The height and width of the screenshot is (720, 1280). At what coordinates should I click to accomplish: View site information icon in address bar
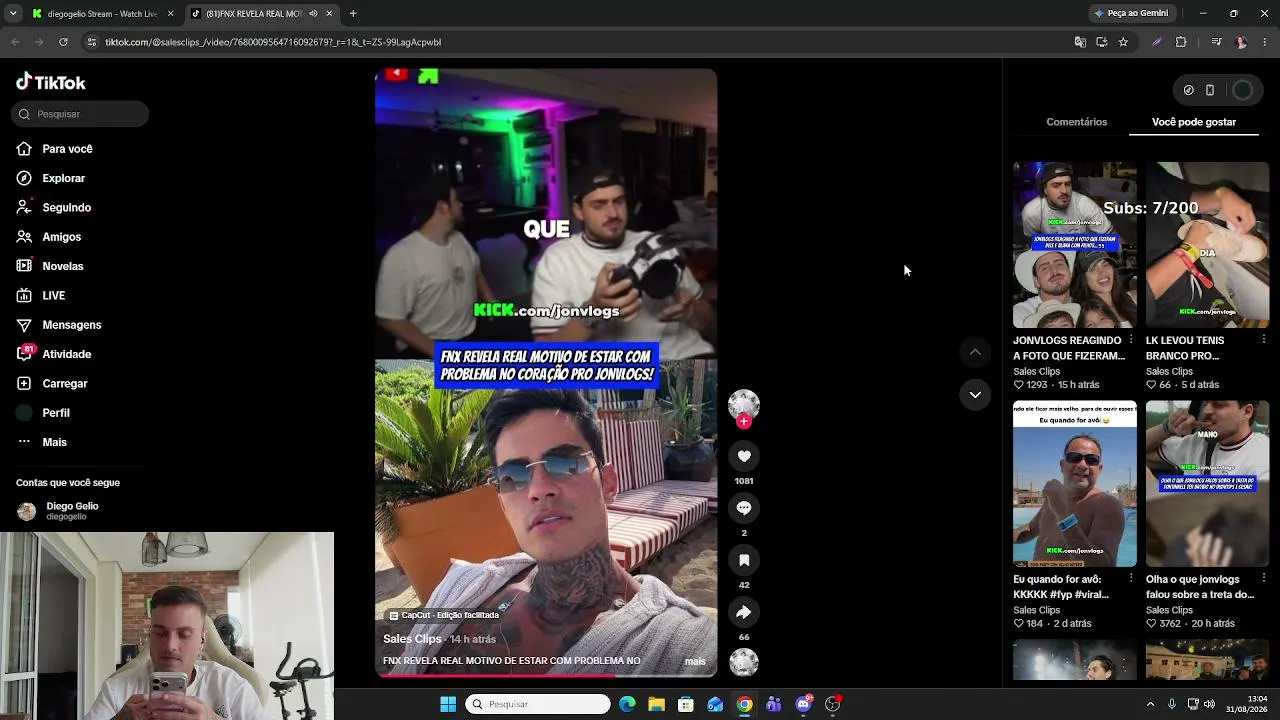(x=92, y=42)
